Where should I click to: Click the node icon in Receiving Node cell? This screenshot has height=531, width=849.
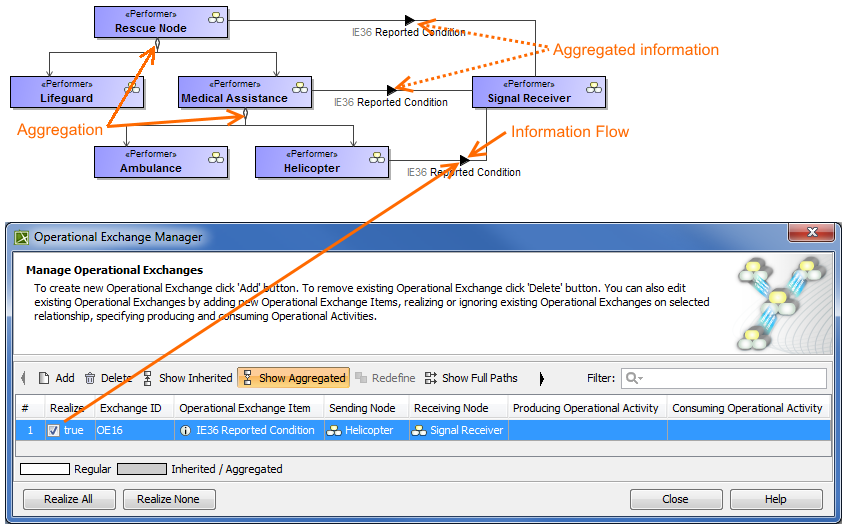click(419, 431)
